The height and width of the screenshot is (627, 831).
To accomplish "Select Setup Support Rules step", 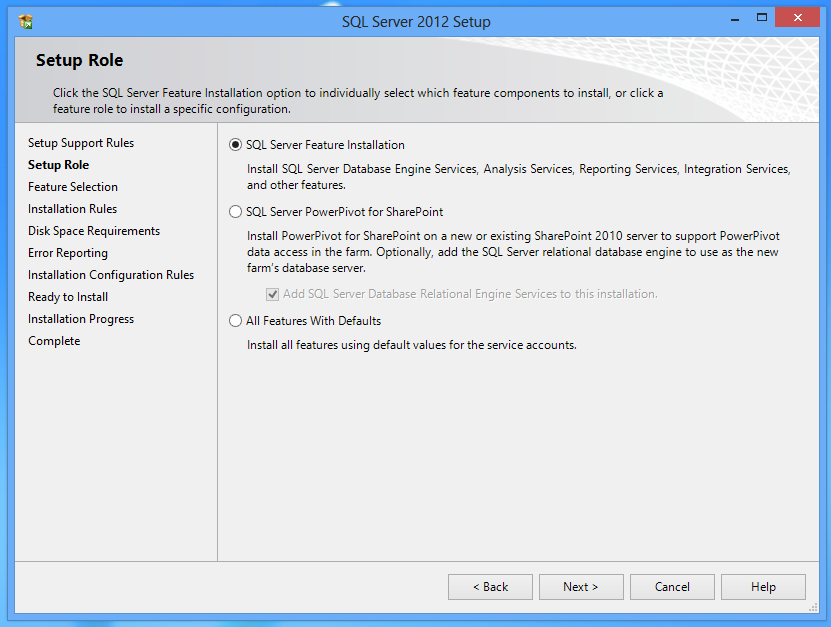I will 81,143.
